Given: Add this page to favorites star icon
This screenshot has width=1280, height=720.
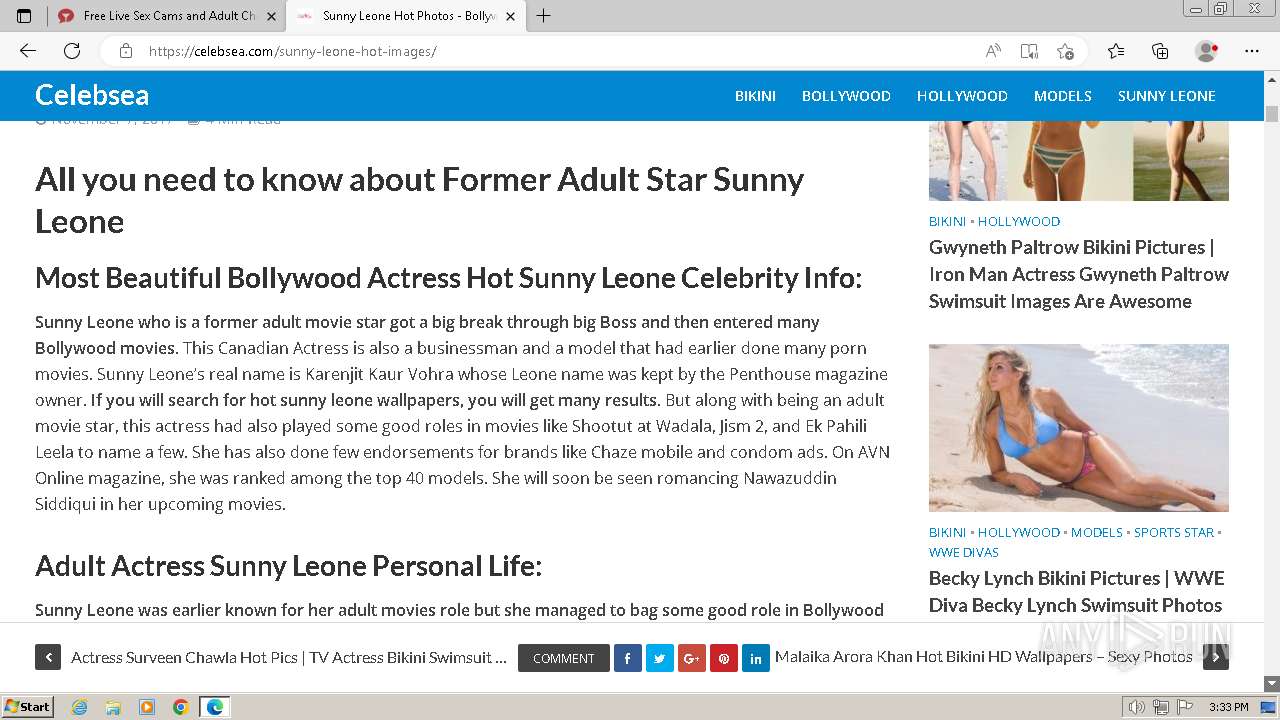Looking at the screenshot, I should pyautogui.click(x=1065, y=51).
